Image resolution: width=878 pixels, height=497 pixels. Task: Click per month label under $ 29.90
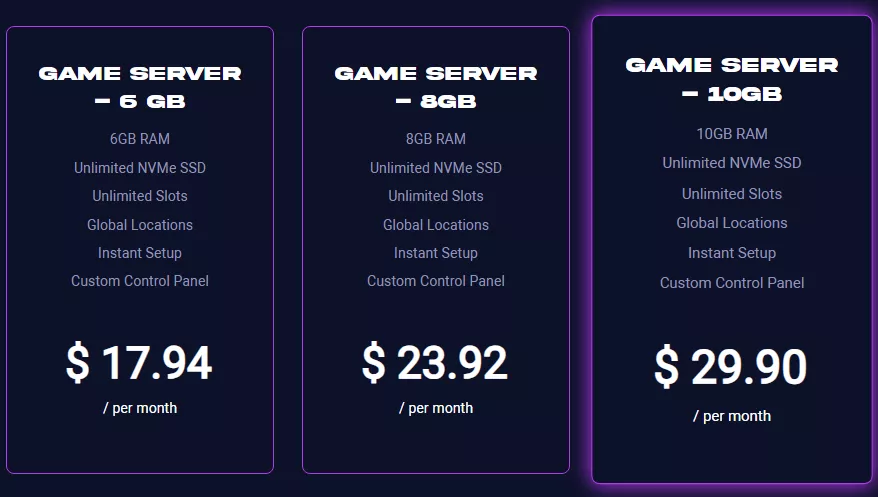tap(732, 416)
